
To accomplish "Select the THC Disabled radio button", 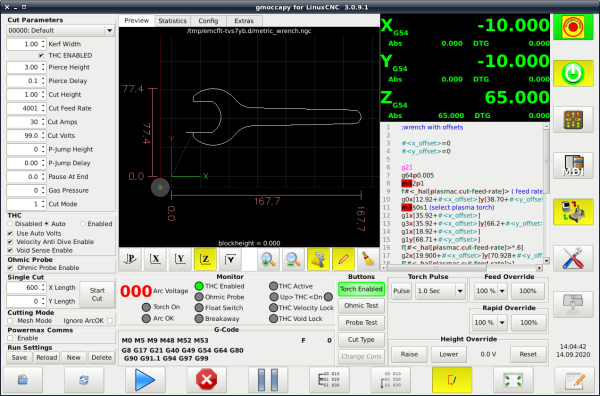I will click(x=10, y=224).
